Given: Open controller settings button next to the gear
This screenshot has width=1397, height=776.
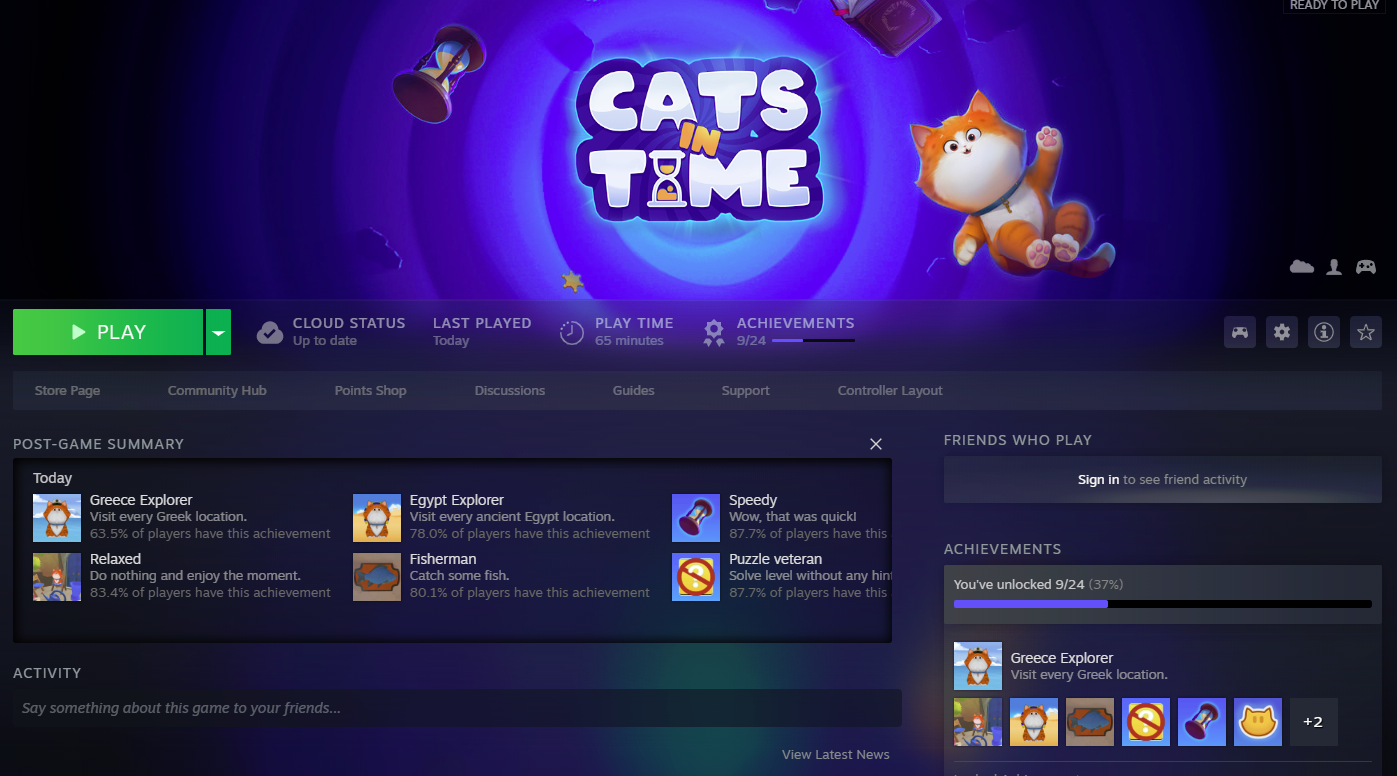Looking at the screenshot, I should (1240, 332).
